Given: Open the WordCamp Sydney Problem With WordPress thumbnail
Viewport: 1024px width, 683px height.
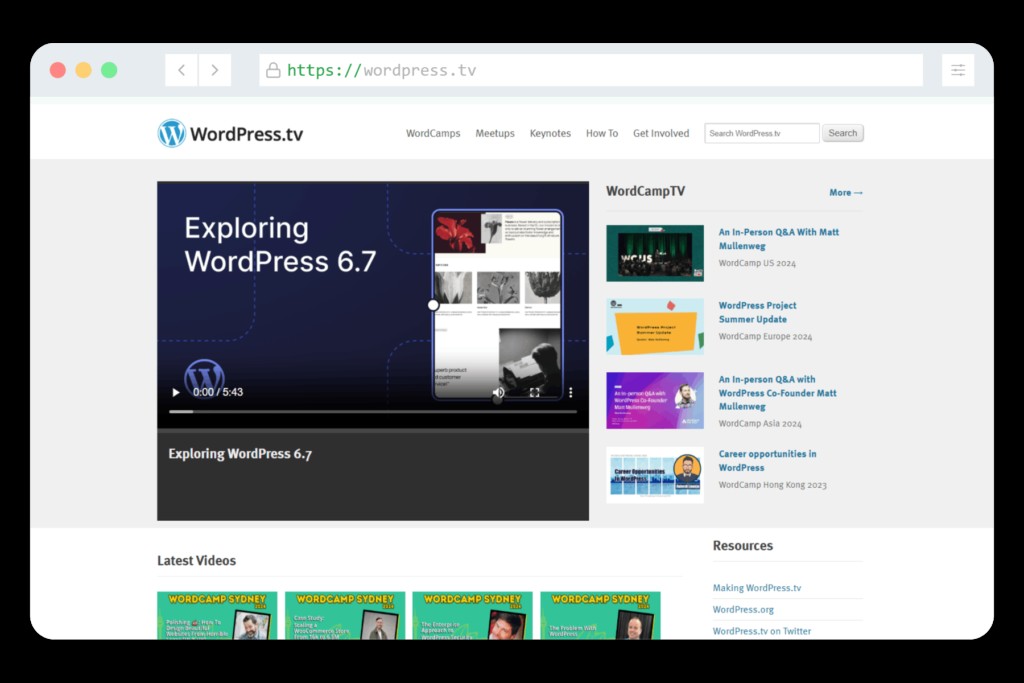Looking at the screenshot, I should [600, 615].
